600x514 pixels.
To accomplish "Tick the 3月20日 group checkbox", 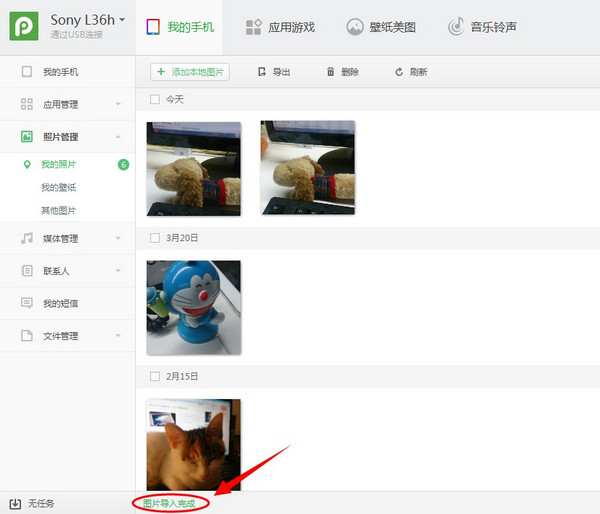I will 155,238.
